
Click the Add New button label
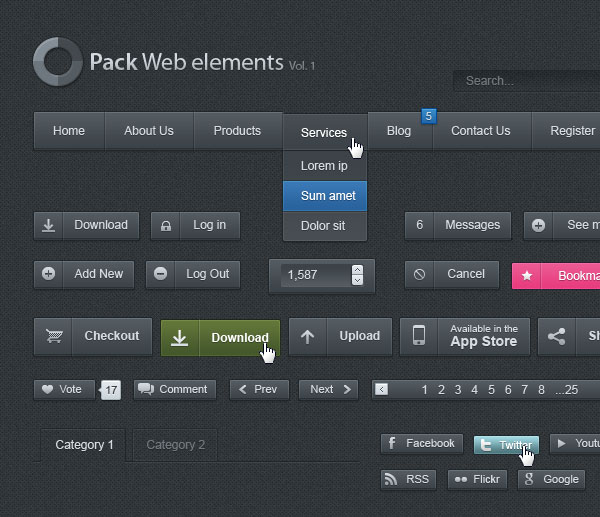click(x=99, y=274)
